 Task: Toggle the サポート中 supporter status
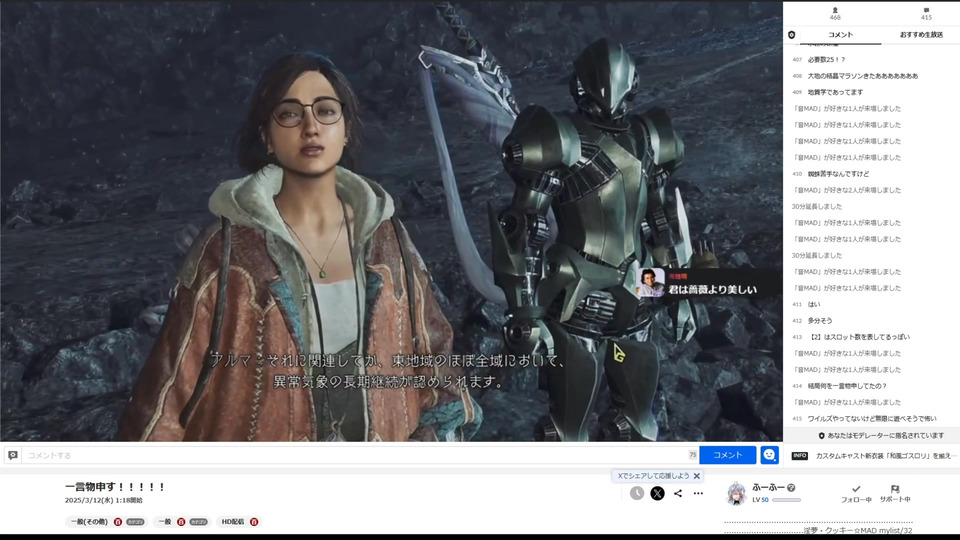(x=895, y=493)
